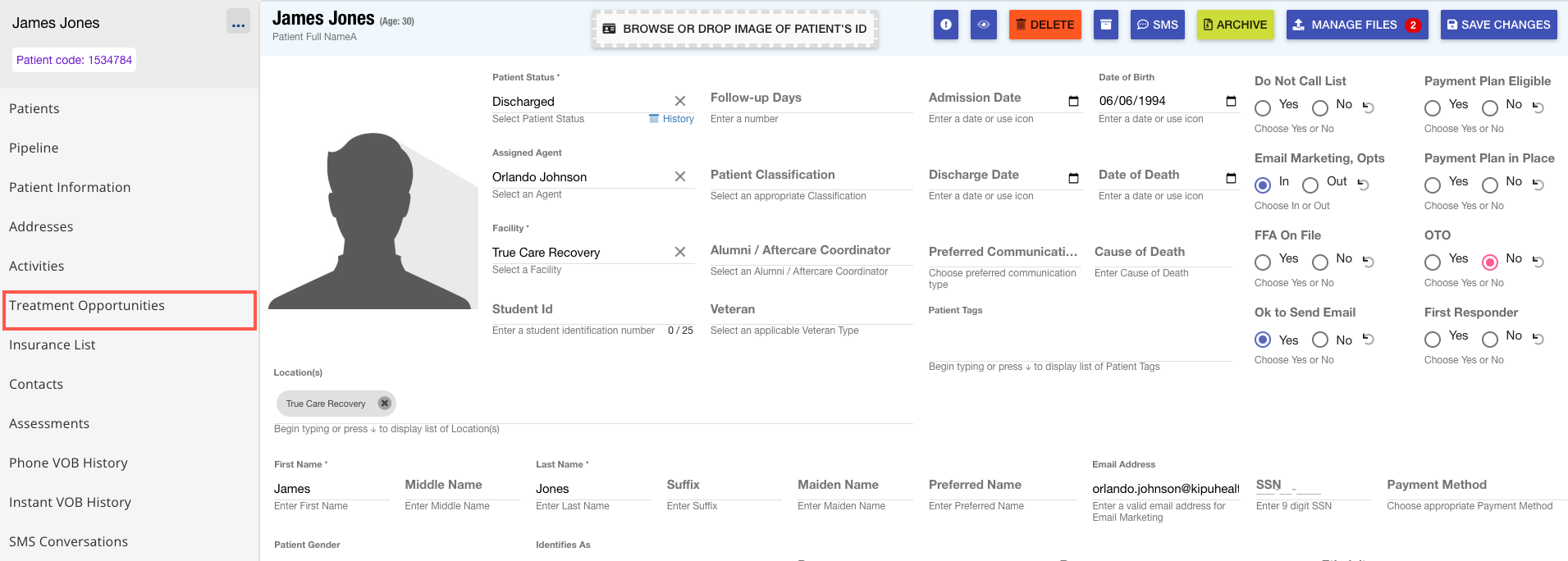
Task: Open the Date of Birth calendar icon
Action: tap(1231, 101)
